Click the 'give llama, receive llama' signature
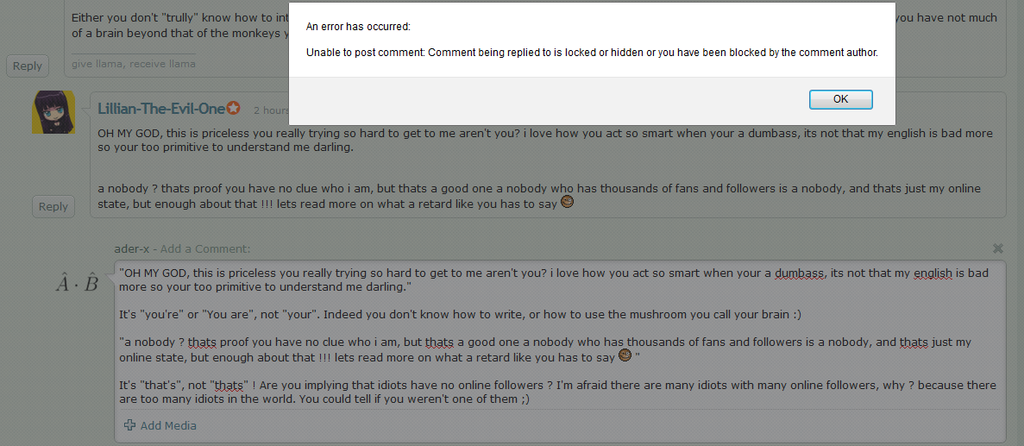Viewport: 1024px width, 446px height. point(134,64)
